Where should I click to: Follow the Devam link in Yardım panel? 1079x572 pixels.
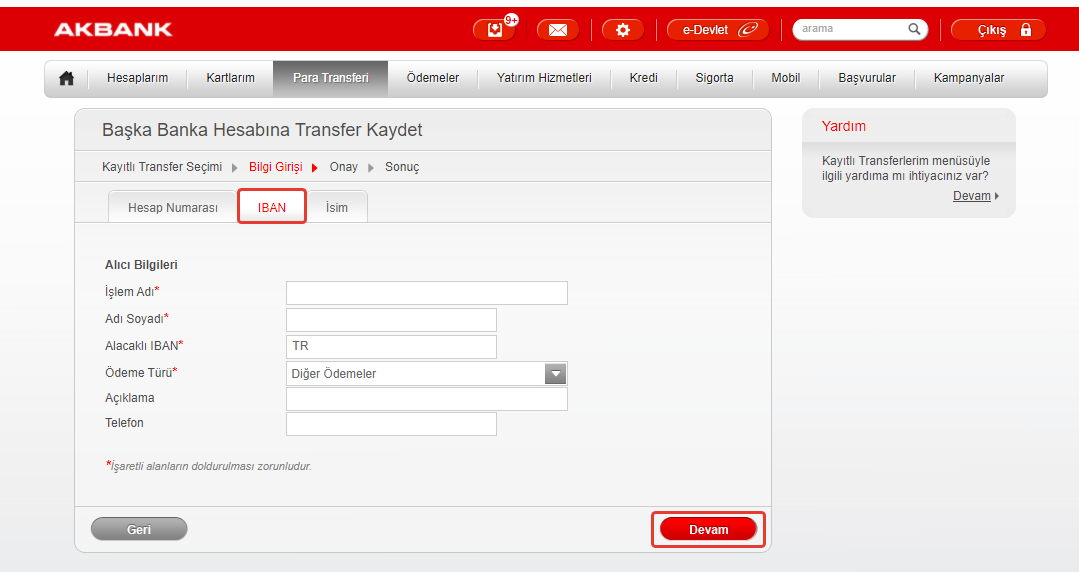pyautogui.click(x=972, y=196)
